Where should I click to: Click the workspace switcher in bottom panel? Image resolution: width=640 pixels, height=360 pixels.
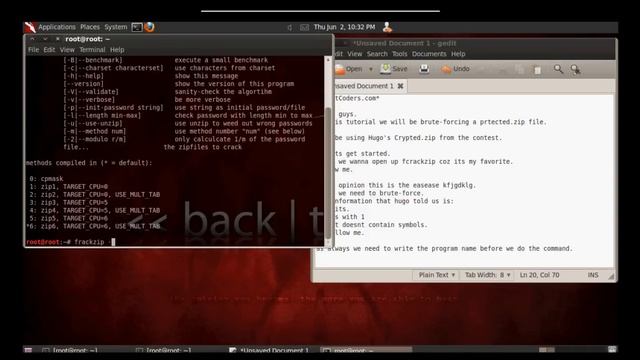click(x=547, y=350)
